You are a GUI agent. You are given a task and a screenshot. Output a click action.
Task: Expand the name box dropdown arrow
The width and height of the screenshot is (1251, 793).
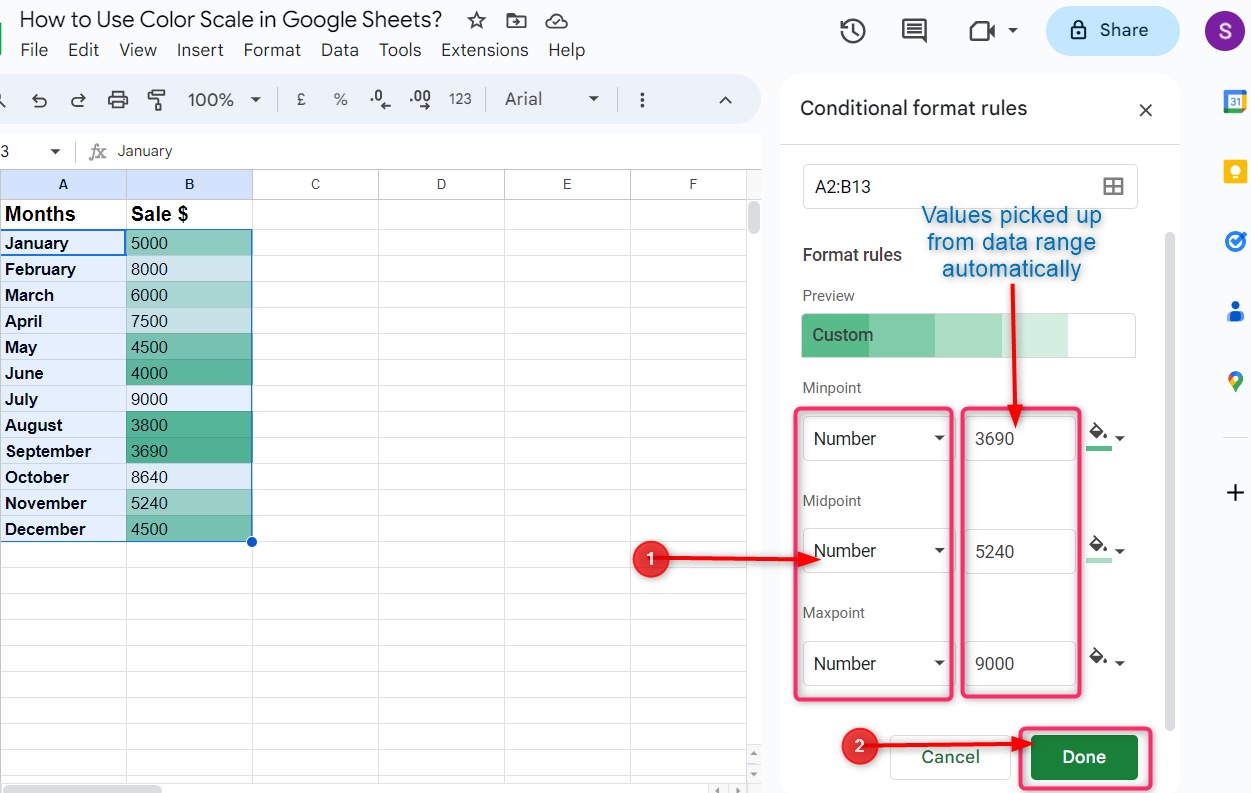point(55,151)
